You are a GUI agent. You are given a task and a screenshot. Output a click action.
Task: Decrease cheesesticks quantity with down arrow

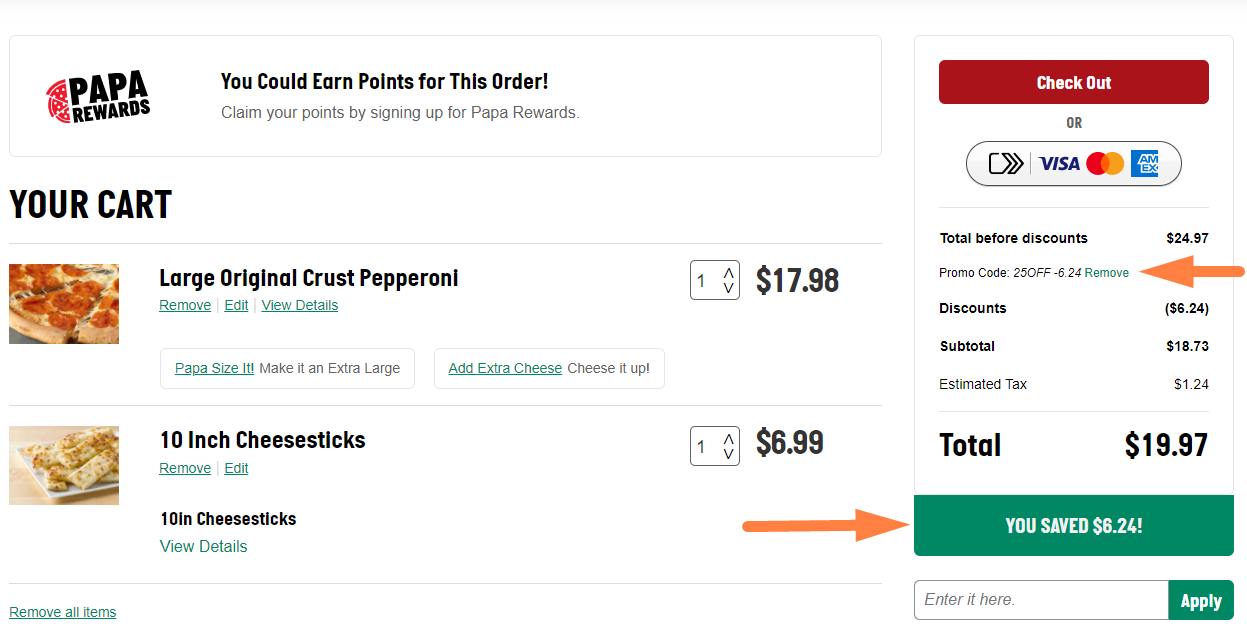pos(729,454)
